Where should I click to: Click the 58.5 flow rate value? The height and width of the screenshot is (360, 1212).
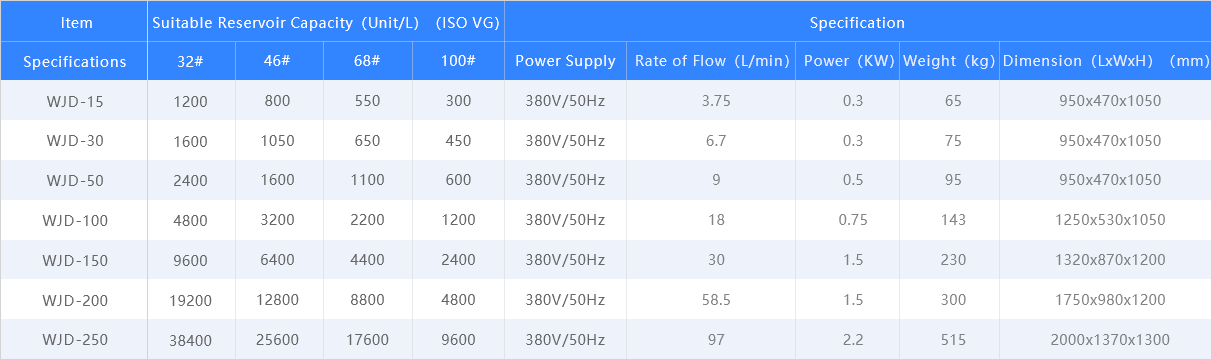(x=714, y=300)
